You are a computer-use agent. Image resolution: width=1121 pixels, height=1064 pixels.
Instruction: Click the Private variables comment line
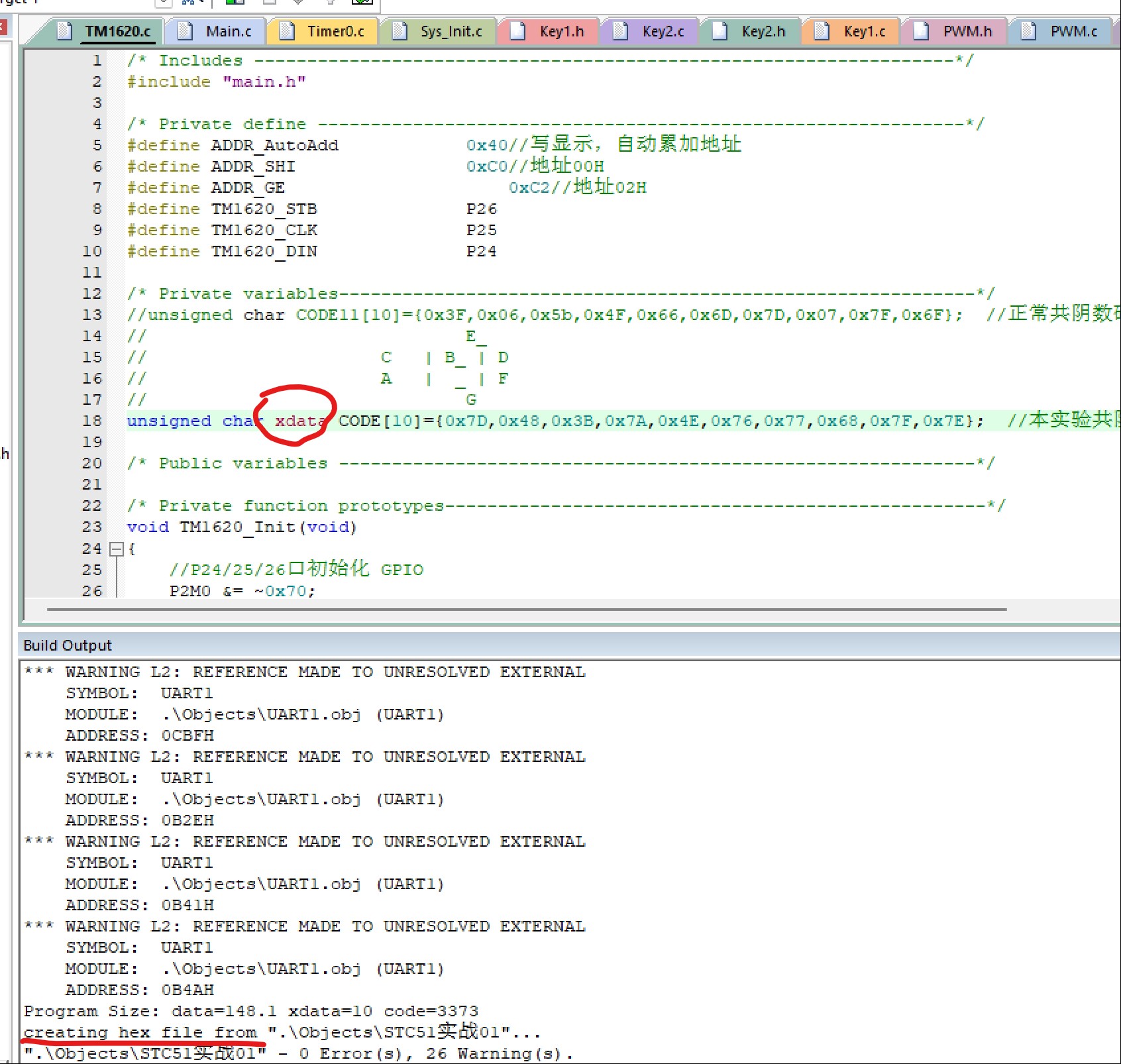coord(560,293)
